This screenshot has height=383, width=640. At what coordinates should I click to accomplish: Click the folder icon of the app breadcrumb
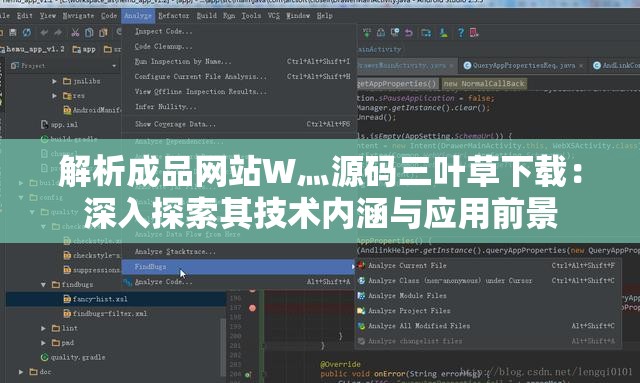[76, 49]
